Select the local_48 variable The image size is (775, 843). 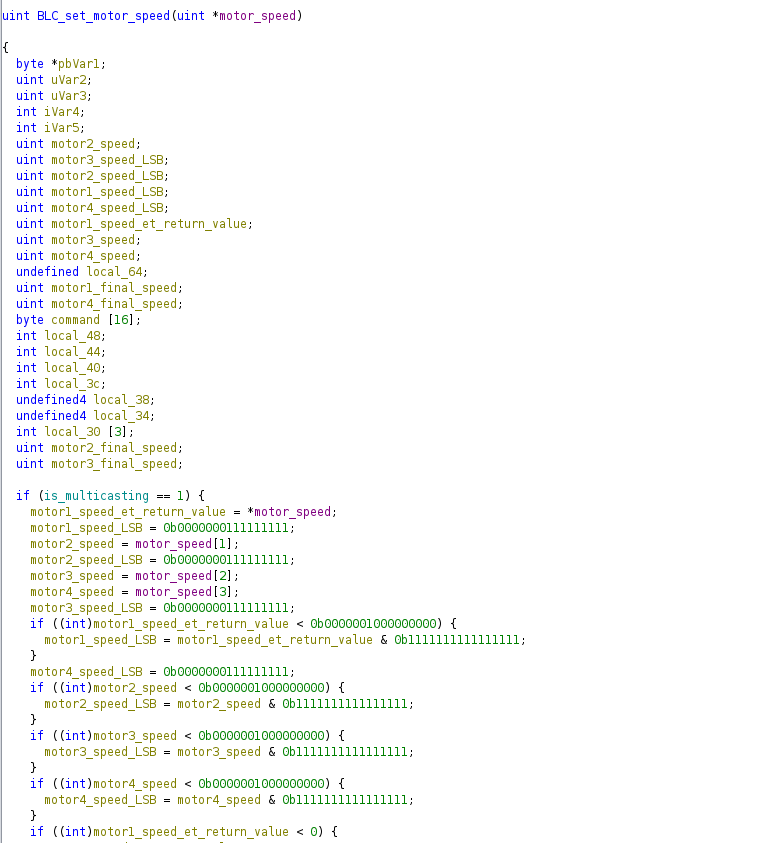coord(72,336)
